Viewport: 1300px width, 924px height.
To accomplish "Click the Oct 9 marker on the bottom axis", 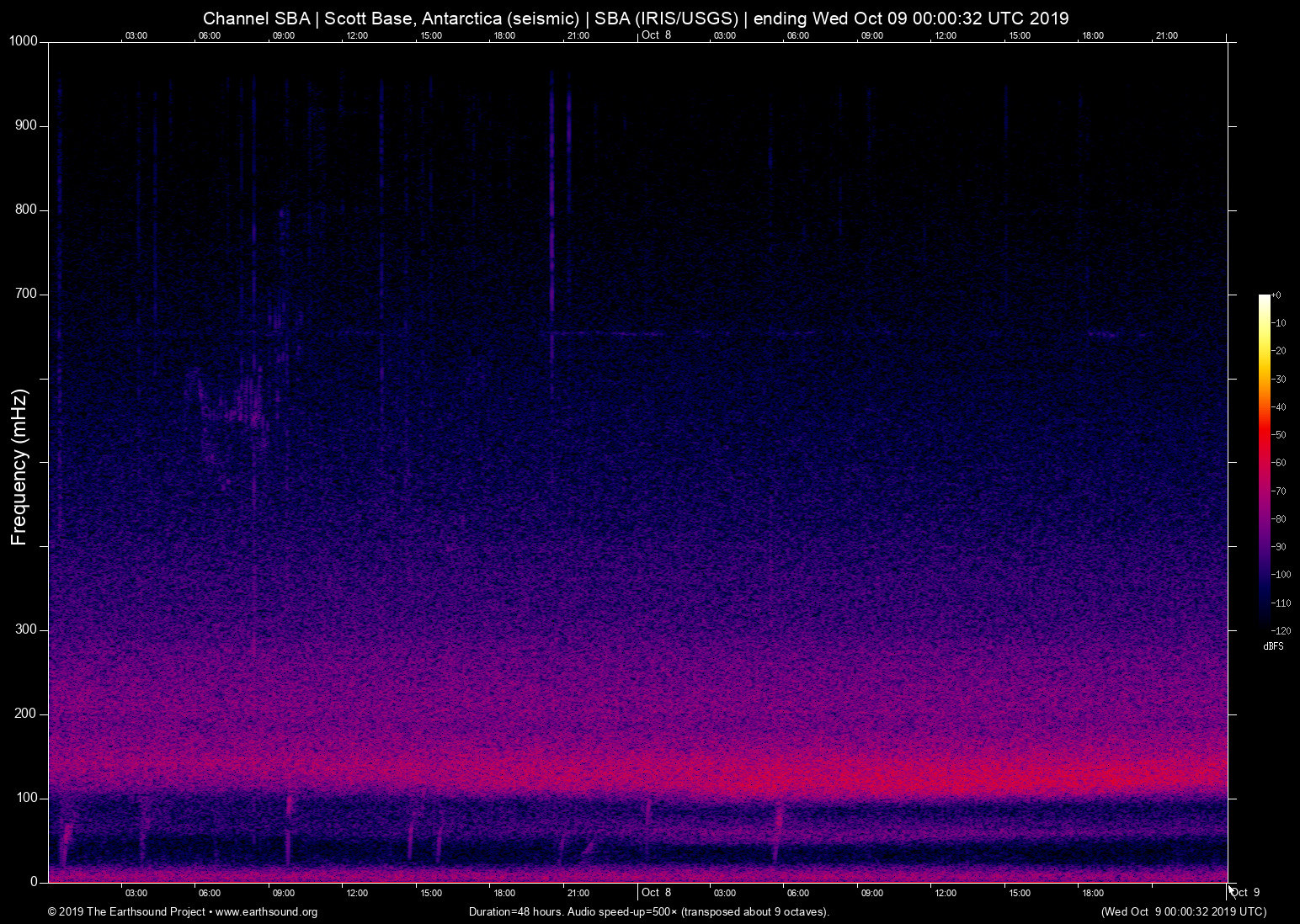I will 1245,892.
